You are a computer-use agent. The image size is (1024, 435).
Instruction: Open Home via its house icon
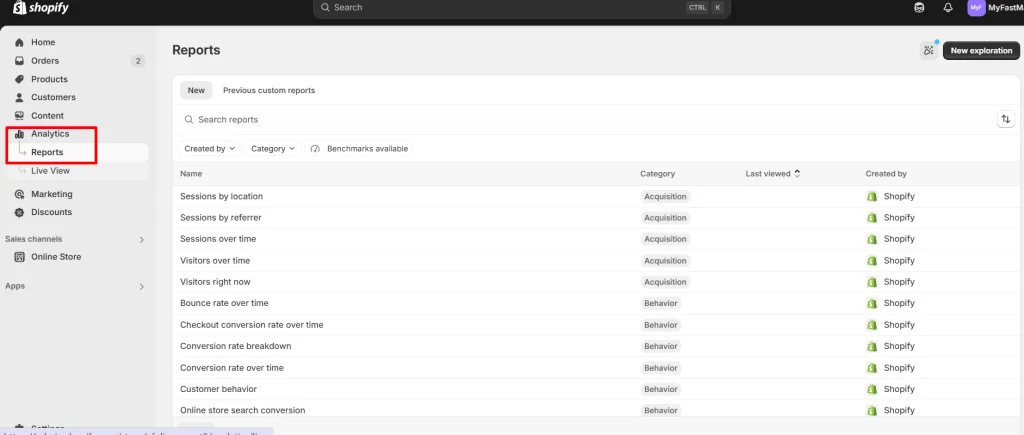[x=20, y=42]
